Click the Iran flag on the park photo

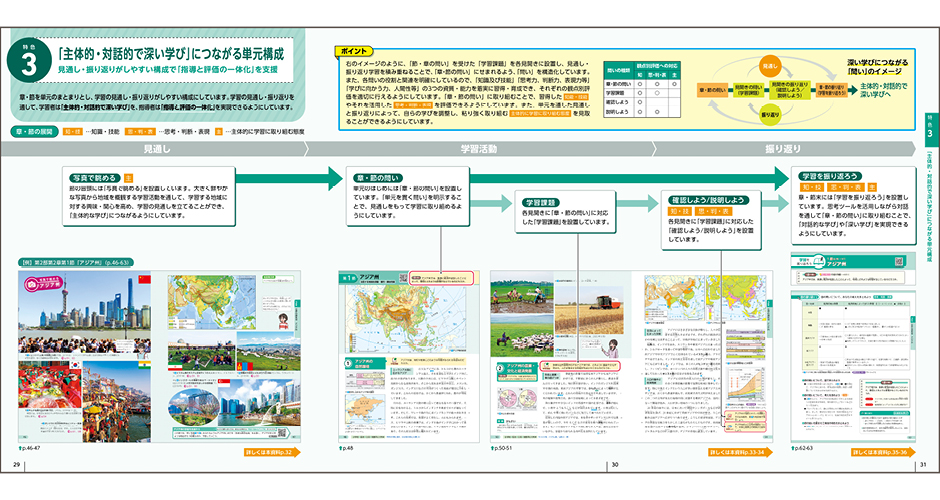coord(176,366)
